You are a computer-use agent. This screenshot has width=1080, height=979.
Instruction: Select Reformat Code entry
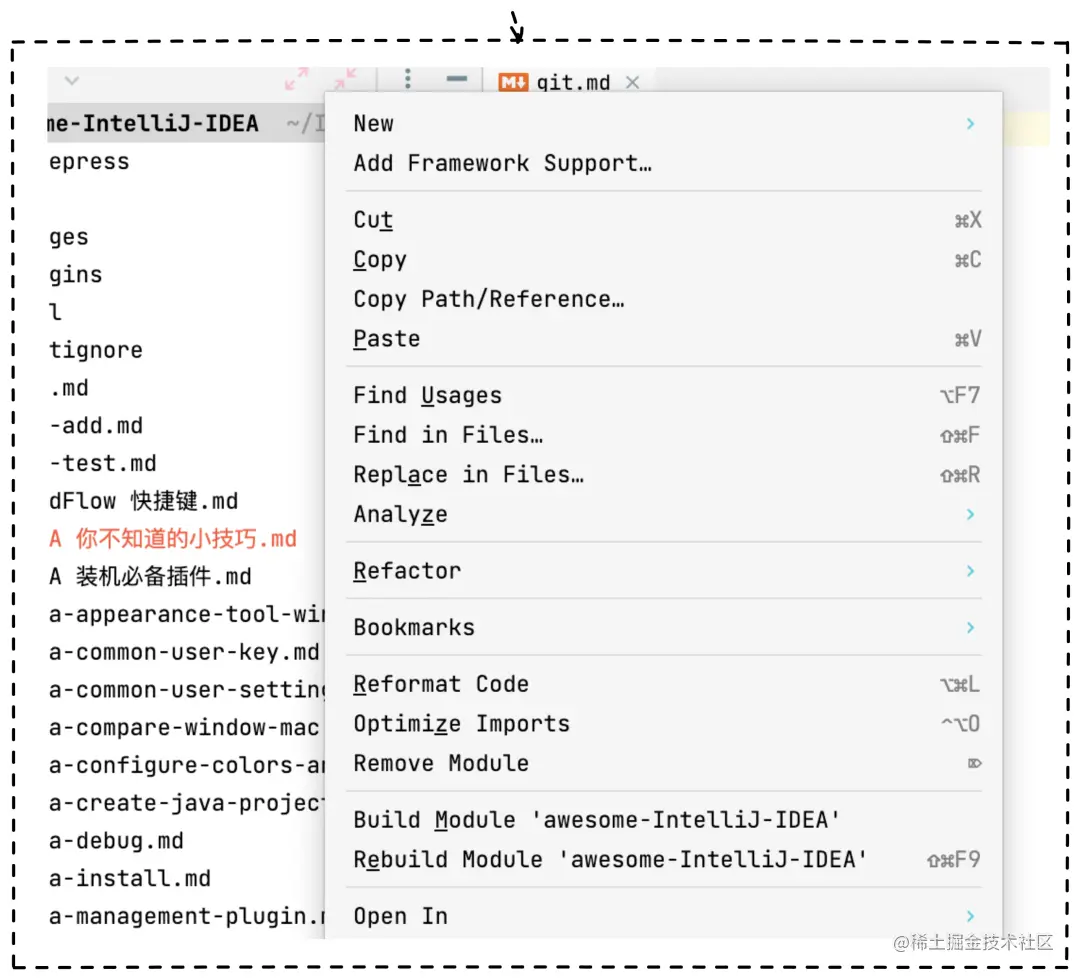(664, 684)
